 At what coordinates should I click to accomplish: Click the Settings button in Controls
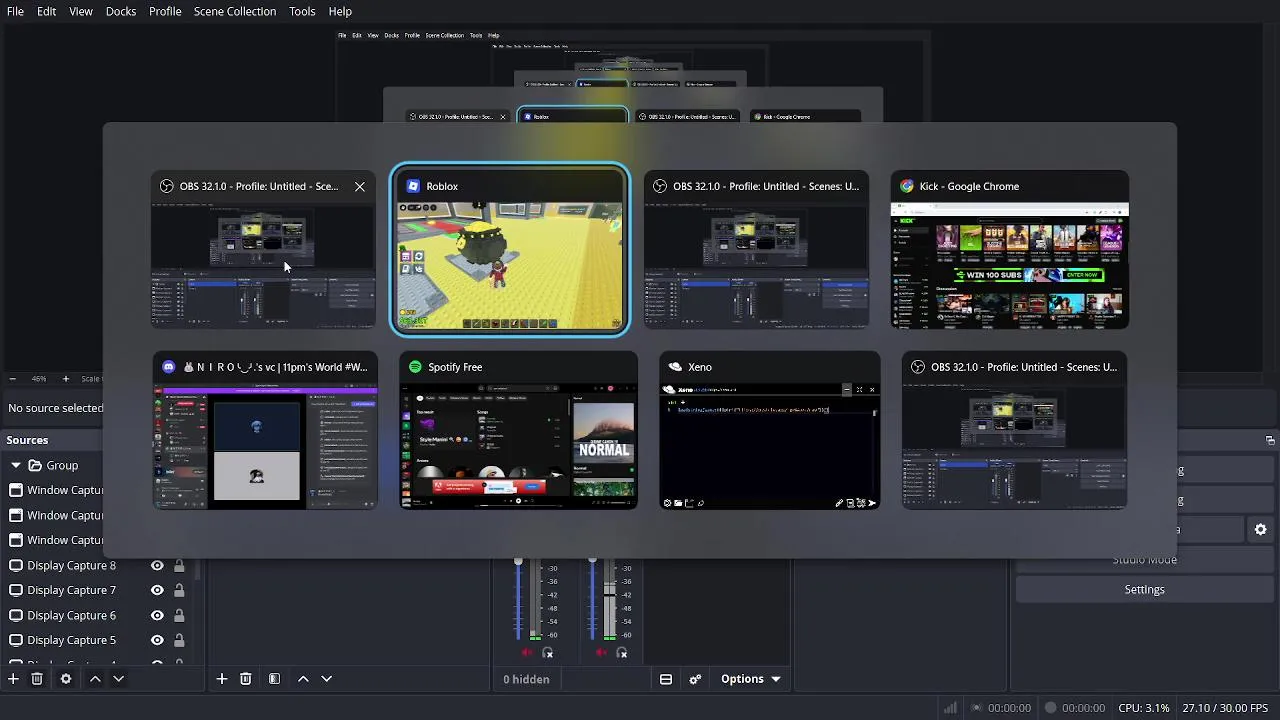[1144, 590]
